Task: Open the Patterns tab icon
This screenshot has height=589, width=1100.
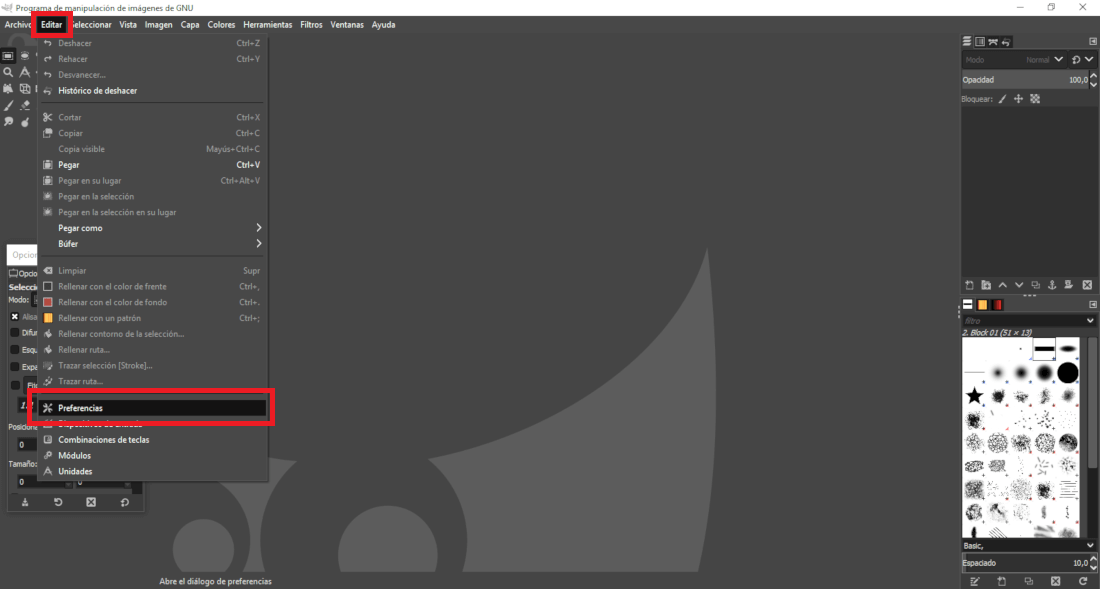Action: 982,304
